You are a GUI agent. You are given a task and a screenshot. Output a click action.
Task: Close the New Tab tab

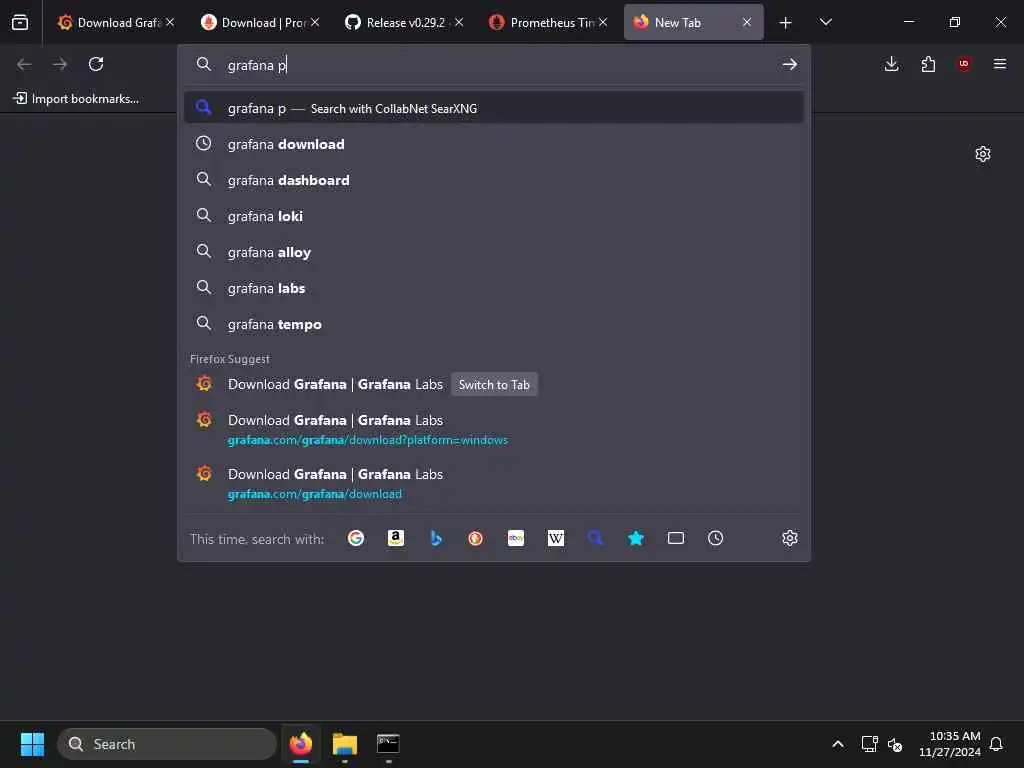[746, 22]
